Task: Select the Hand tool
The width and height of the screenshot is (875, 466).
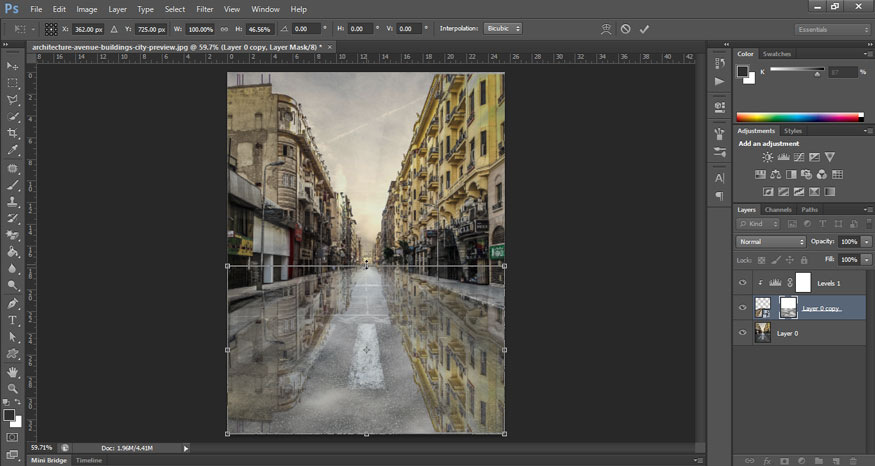Action: pyautogui.click(x=12, y=372)
